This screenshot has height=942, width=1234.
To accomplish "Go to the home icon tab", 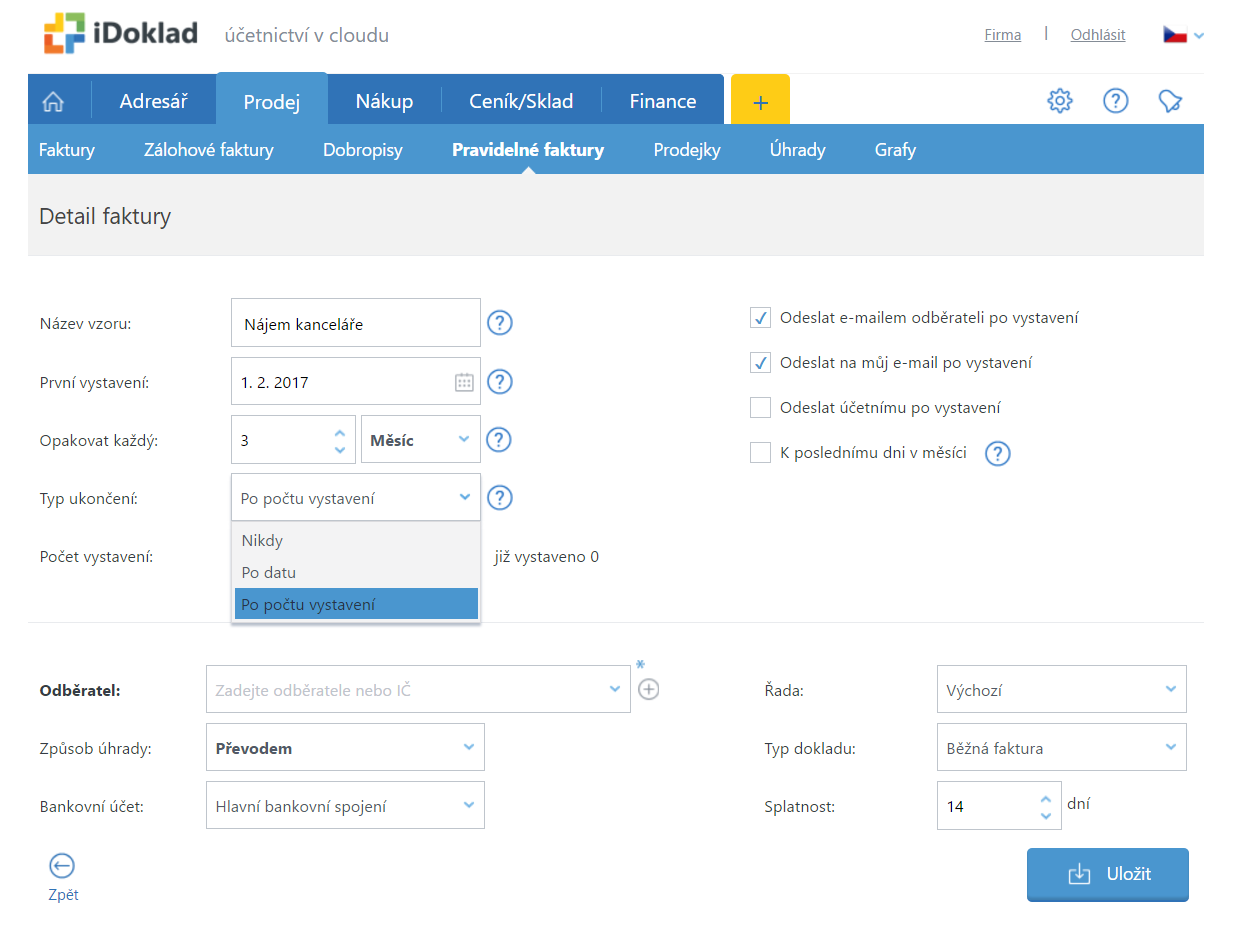I will point(53,101).
